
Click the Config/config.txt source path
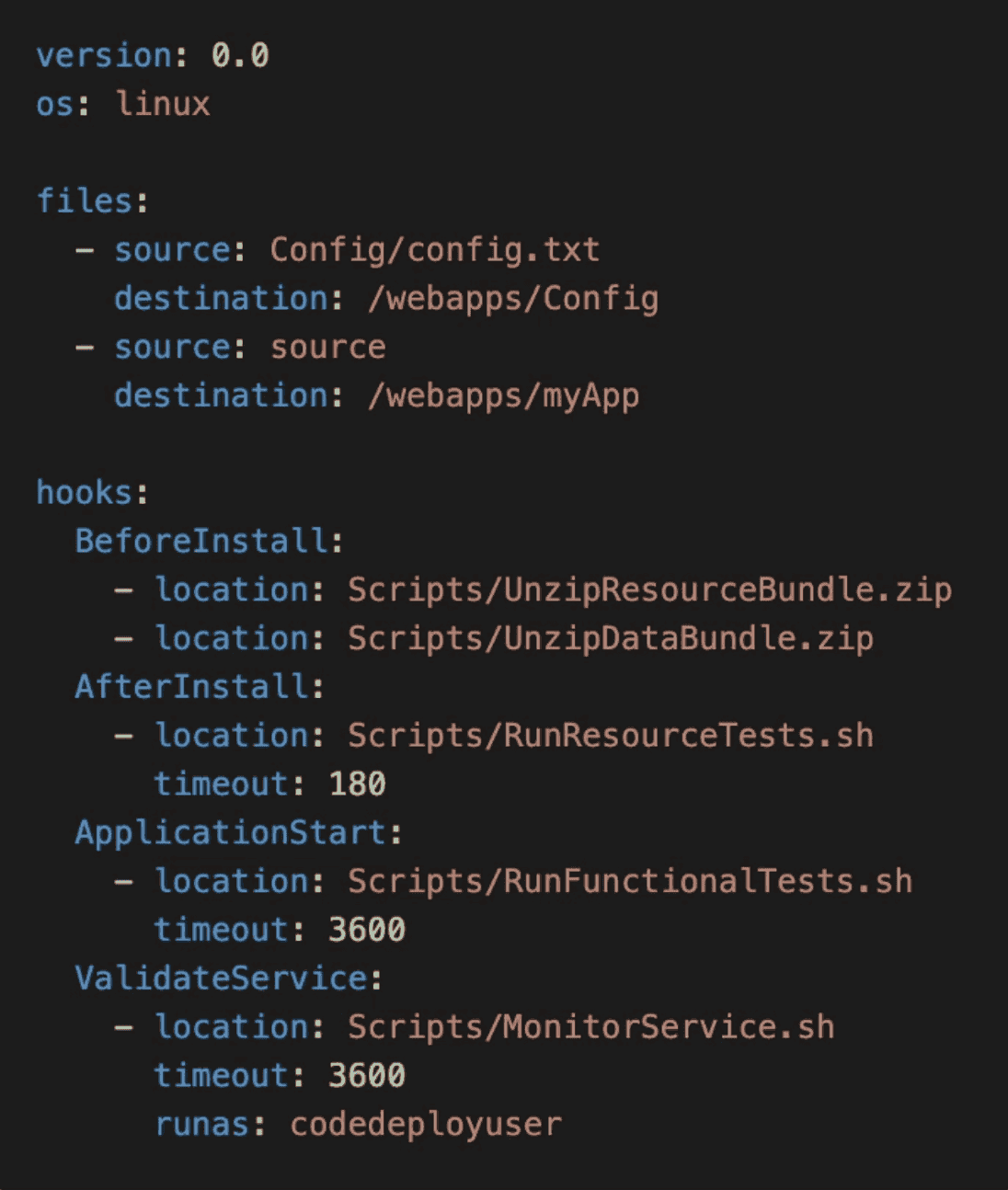(434, 250)
